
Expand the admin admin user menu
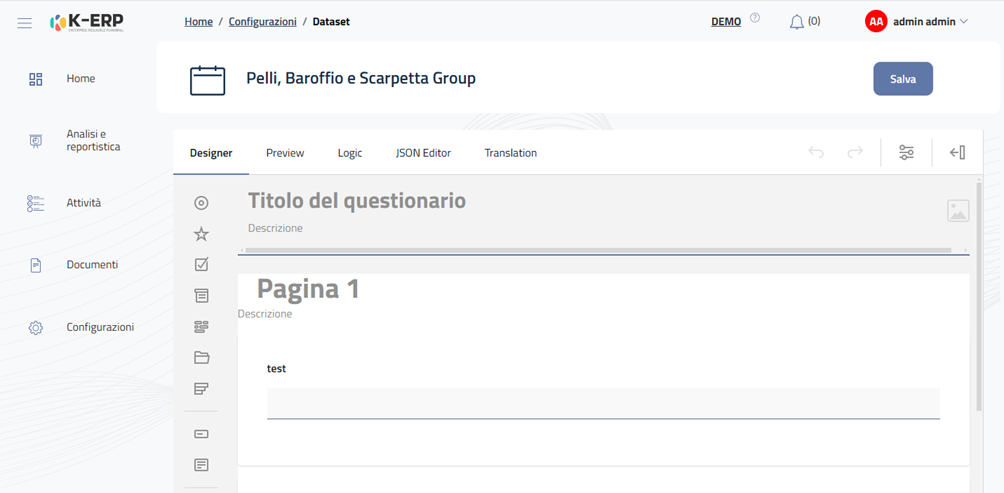click(917, 22)
